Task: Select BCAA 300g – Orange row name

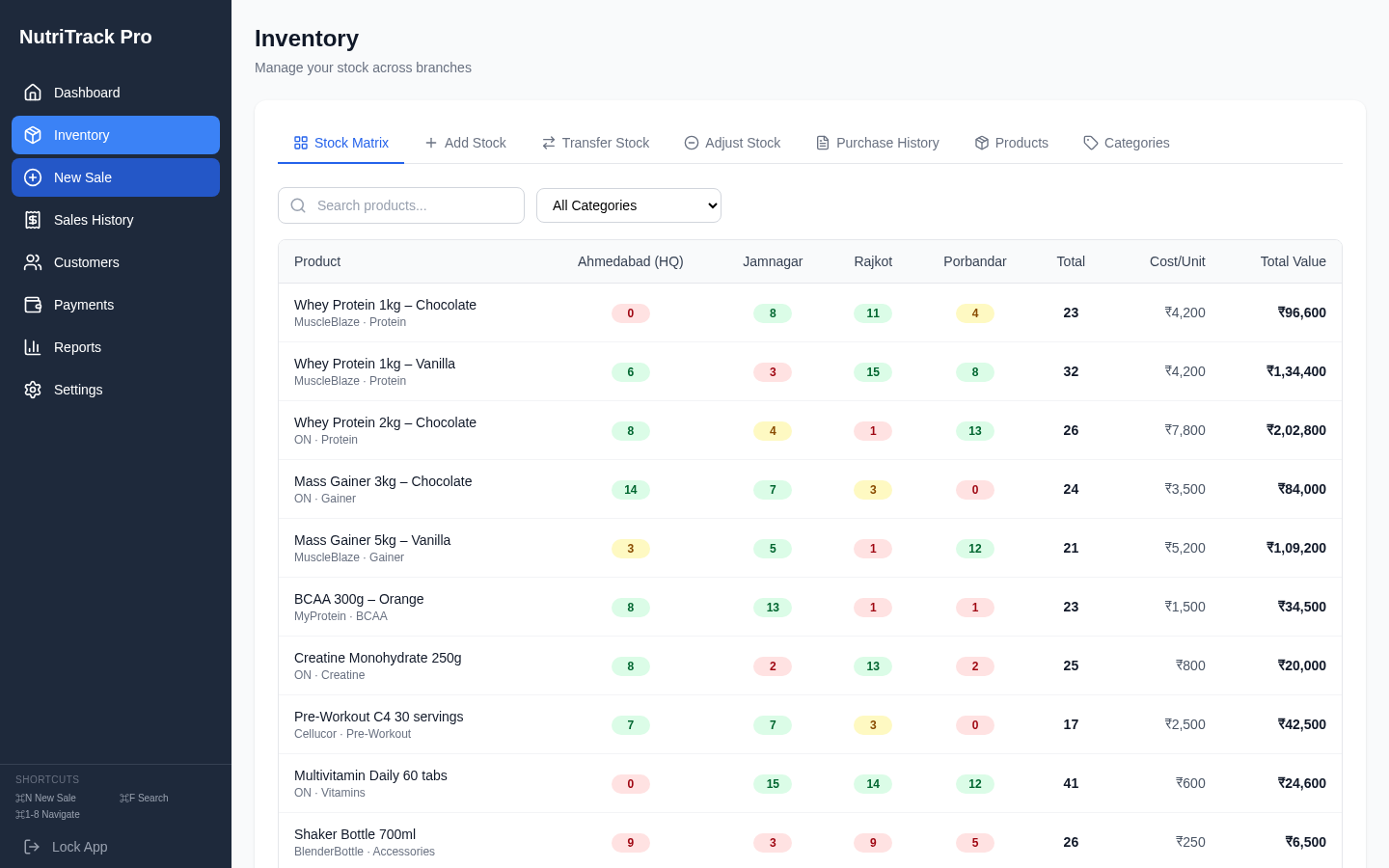Action: tap(359, 599)
